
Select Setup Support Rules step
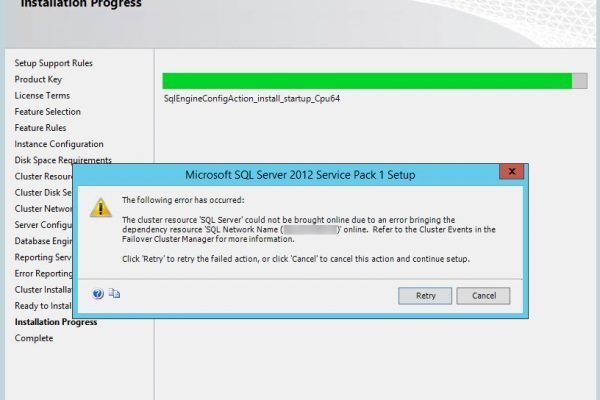pos(54,63)
